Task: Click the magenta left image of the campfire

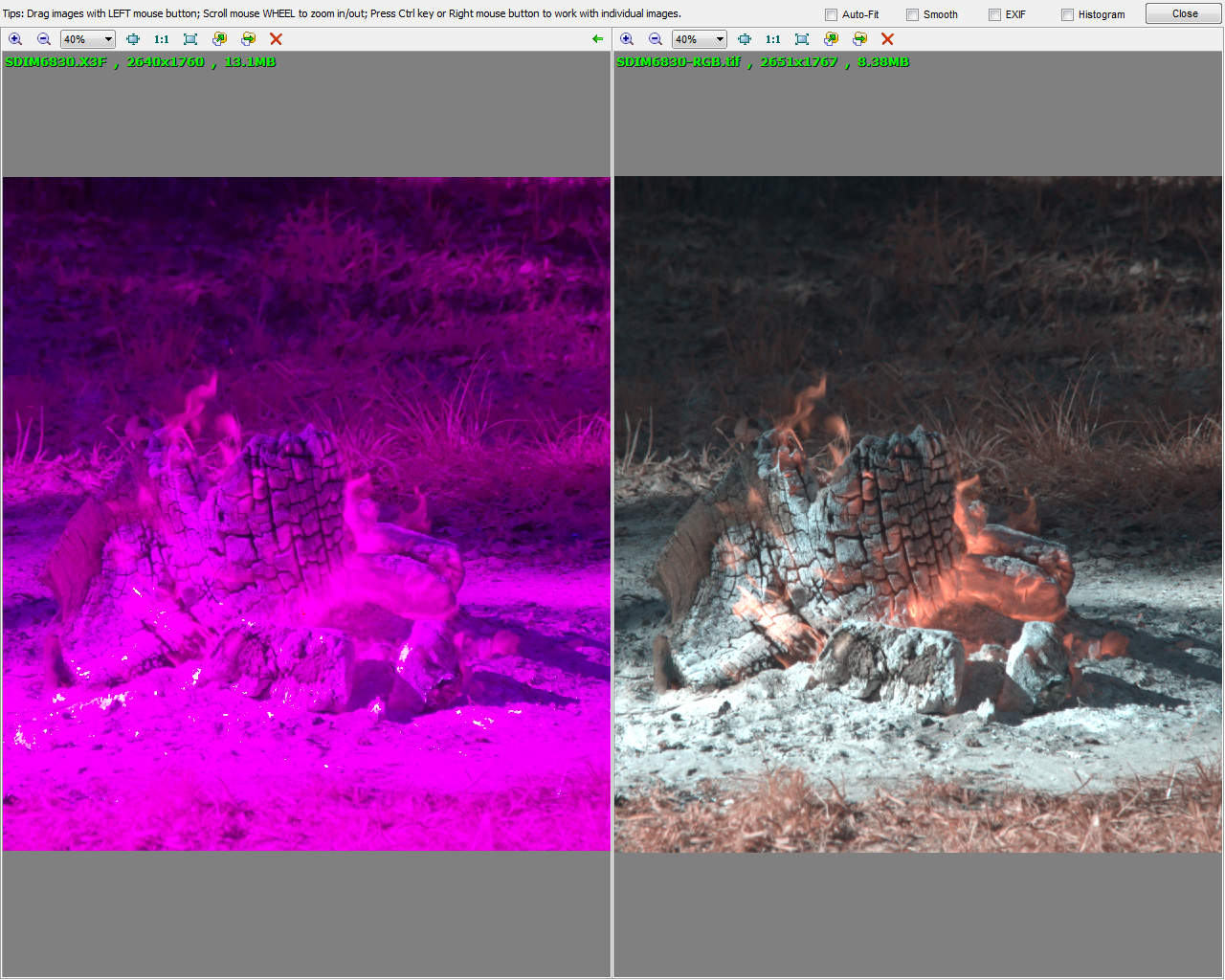Action: (x=306, y=514)
